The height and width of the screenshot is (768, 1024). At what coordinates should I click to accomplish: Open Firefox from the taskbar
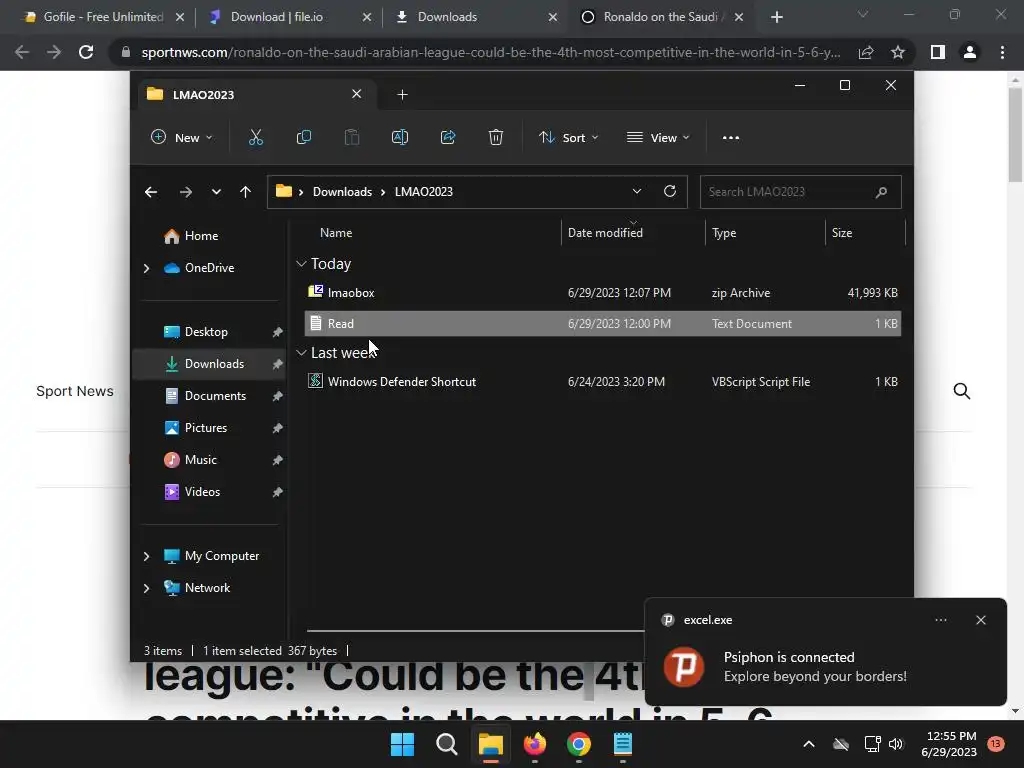click(535, 744)
